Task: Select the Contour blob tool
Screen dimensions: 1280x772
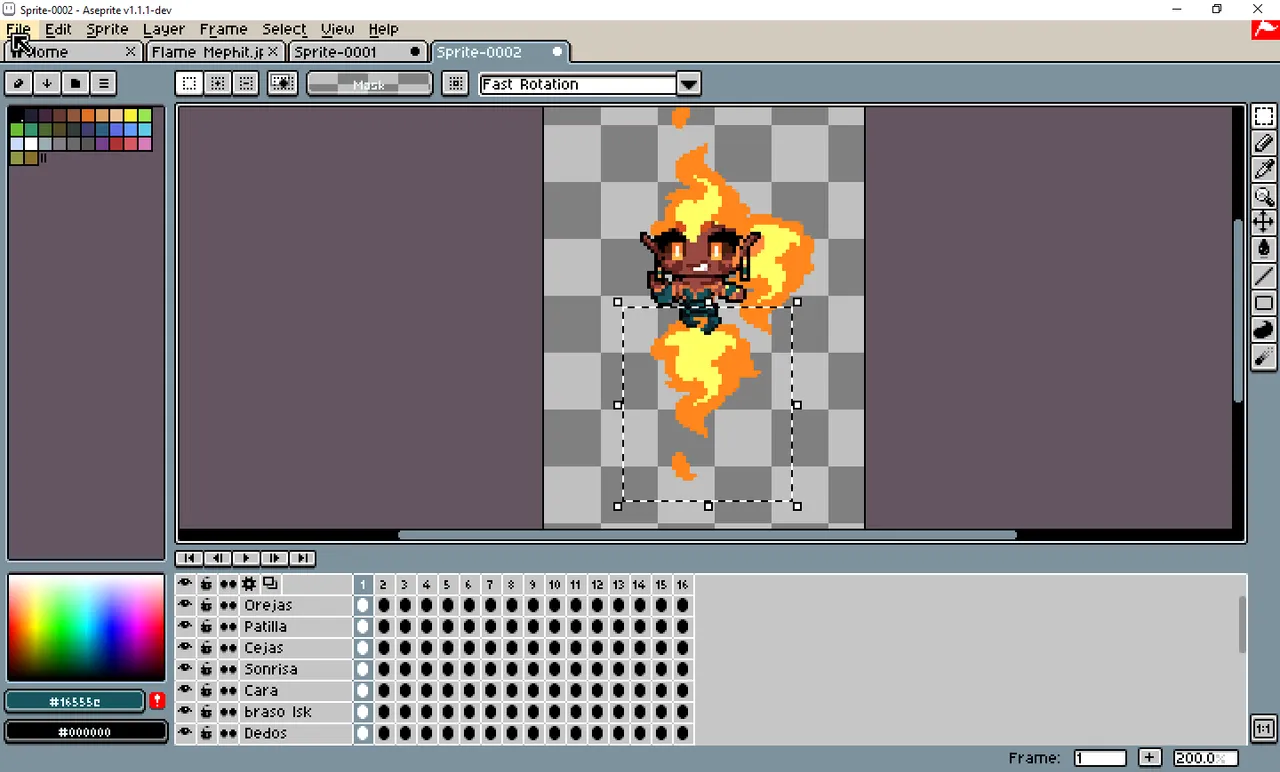Action: 1263,330
